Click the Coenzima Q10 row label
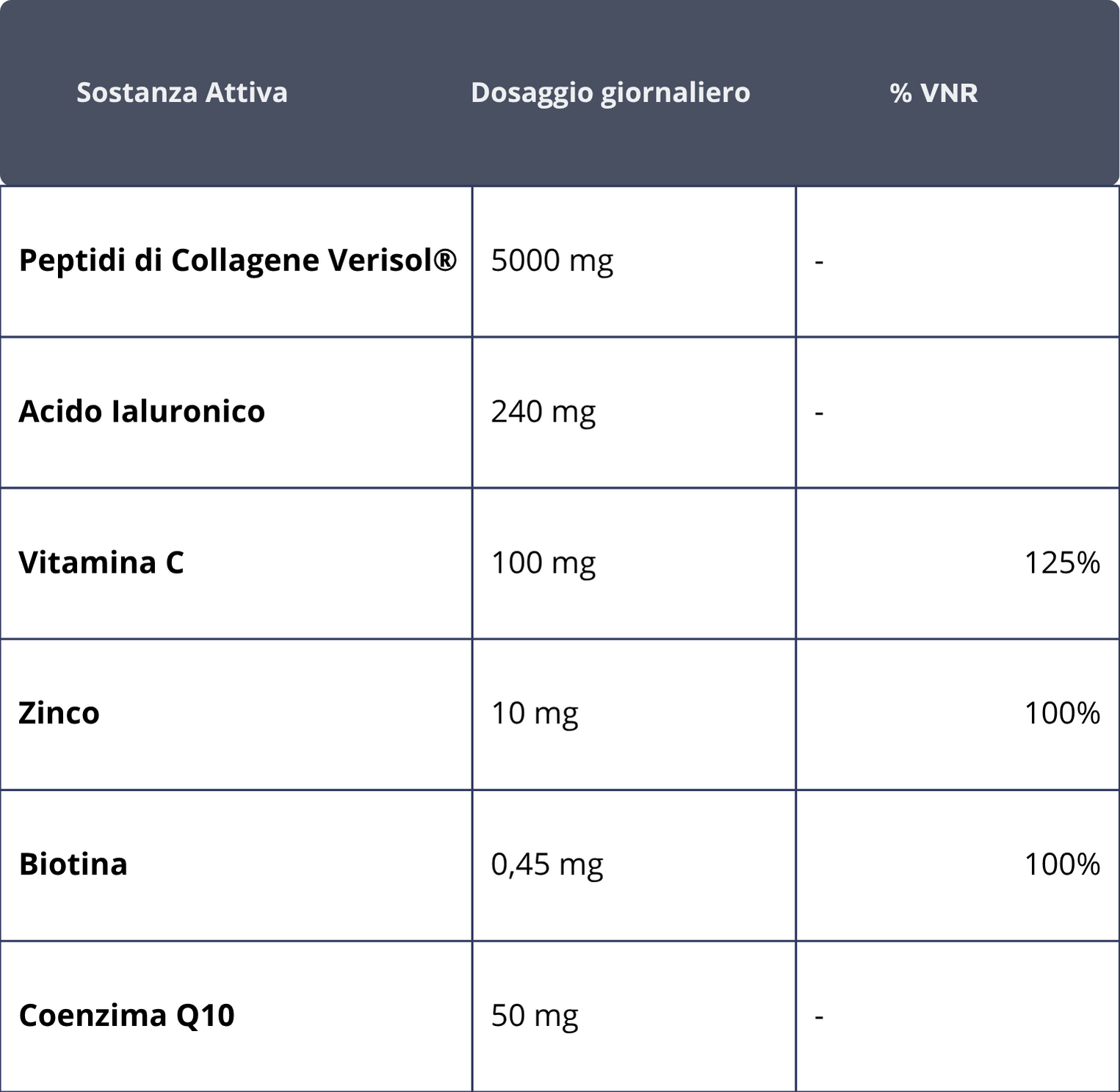Screen dimensions: 1120x1092 [126, 1016]
